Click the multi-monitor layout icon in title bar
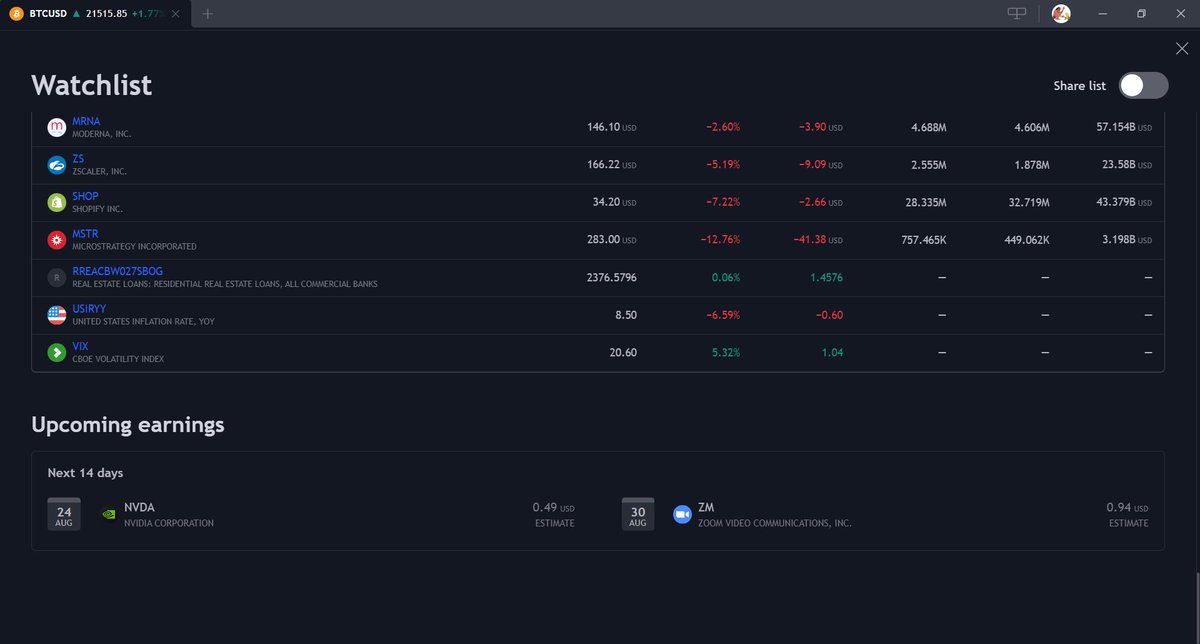The width and height of the screenshot is (1200, 644). [1017, 13]
